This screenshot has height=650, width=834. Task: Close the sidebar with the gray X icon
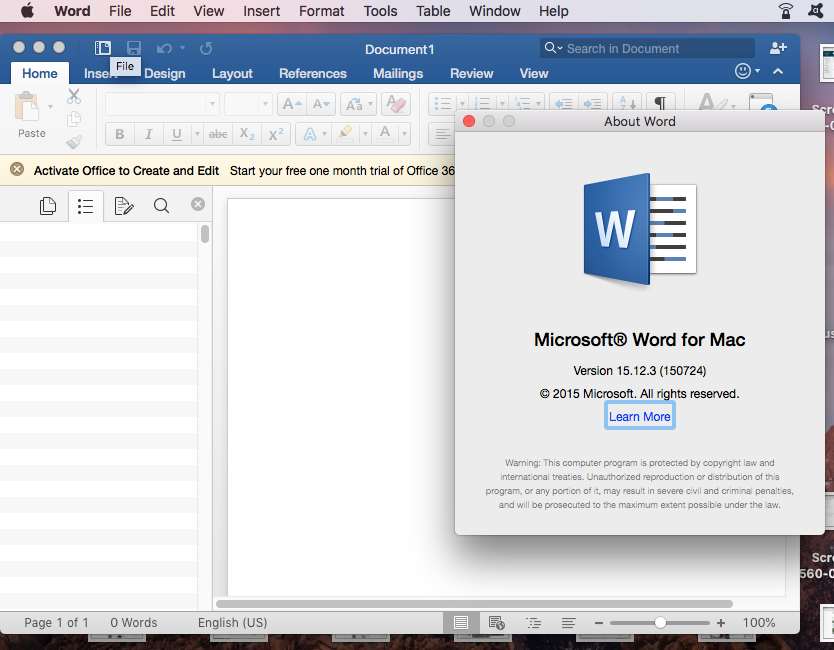click(x=198, y=204)
